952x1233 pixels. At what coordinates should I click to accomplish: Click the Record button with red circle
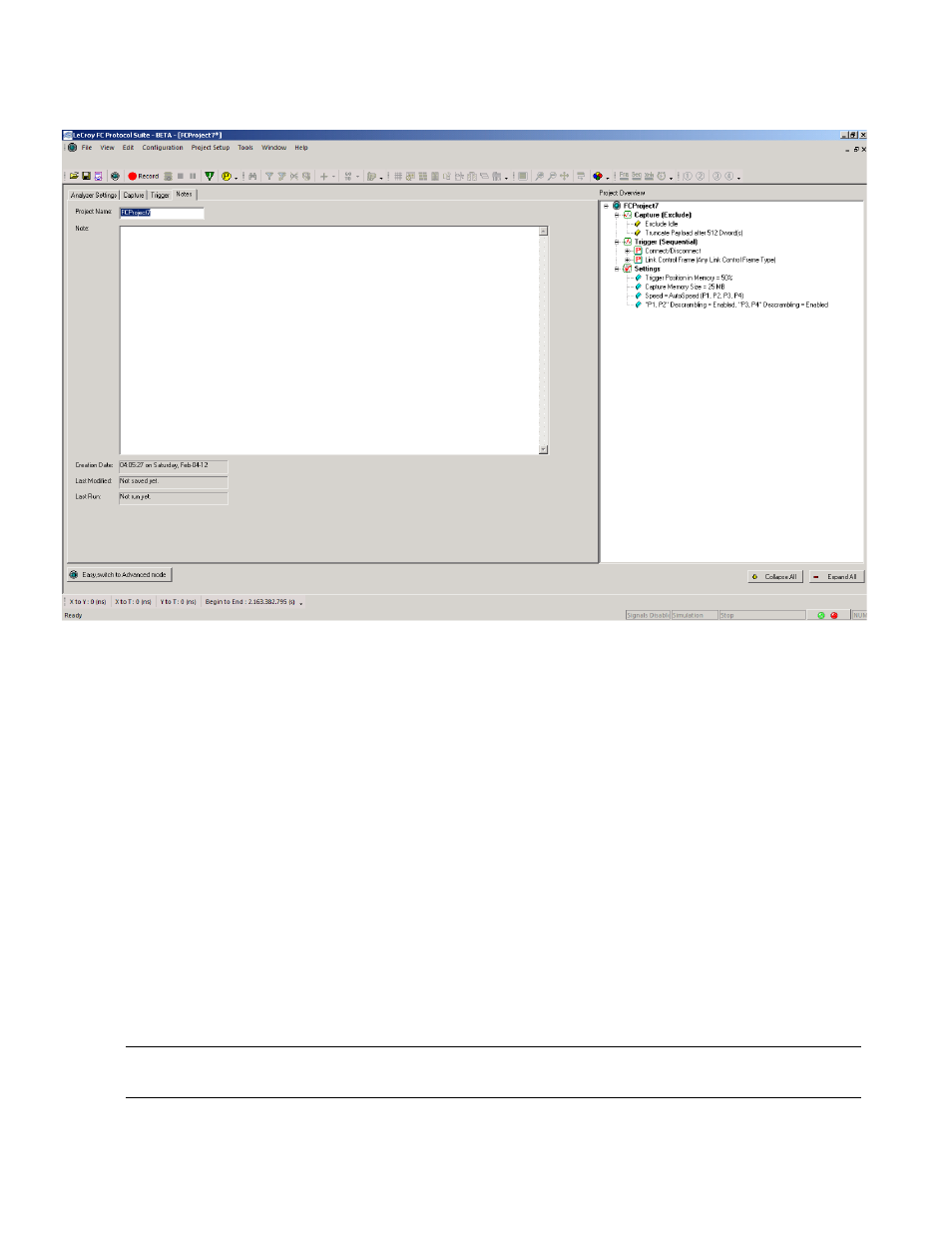point(144,176)
